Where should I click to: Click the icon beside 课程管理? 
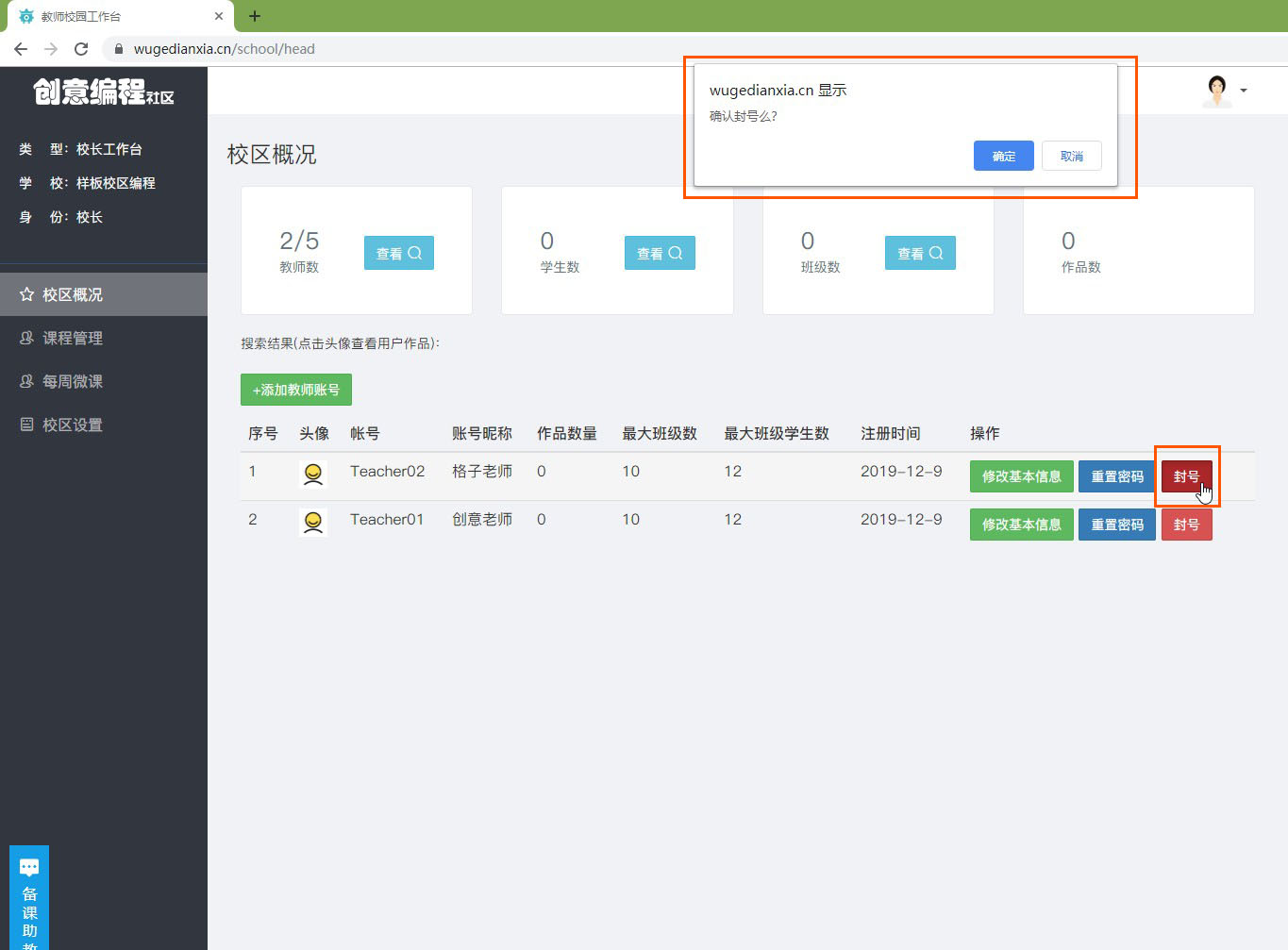tap(26, 338)
